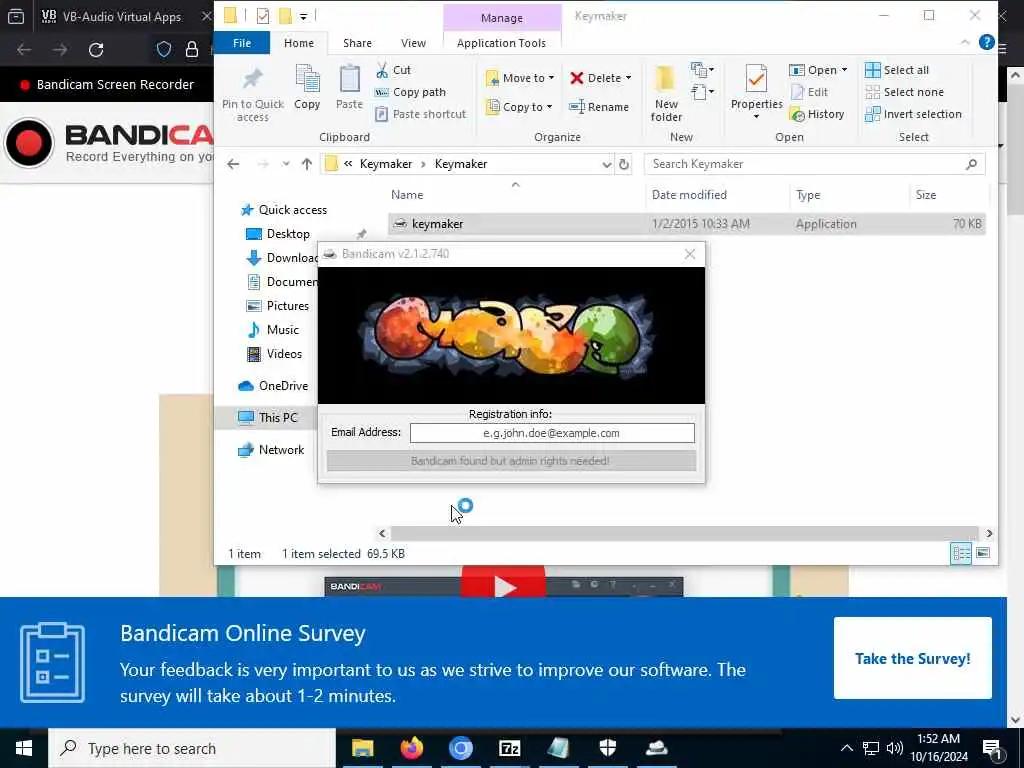The height and width of the screenshot is (768, 1024).
Task: Open Firefox from the taskbar
Action: (411, 748)
